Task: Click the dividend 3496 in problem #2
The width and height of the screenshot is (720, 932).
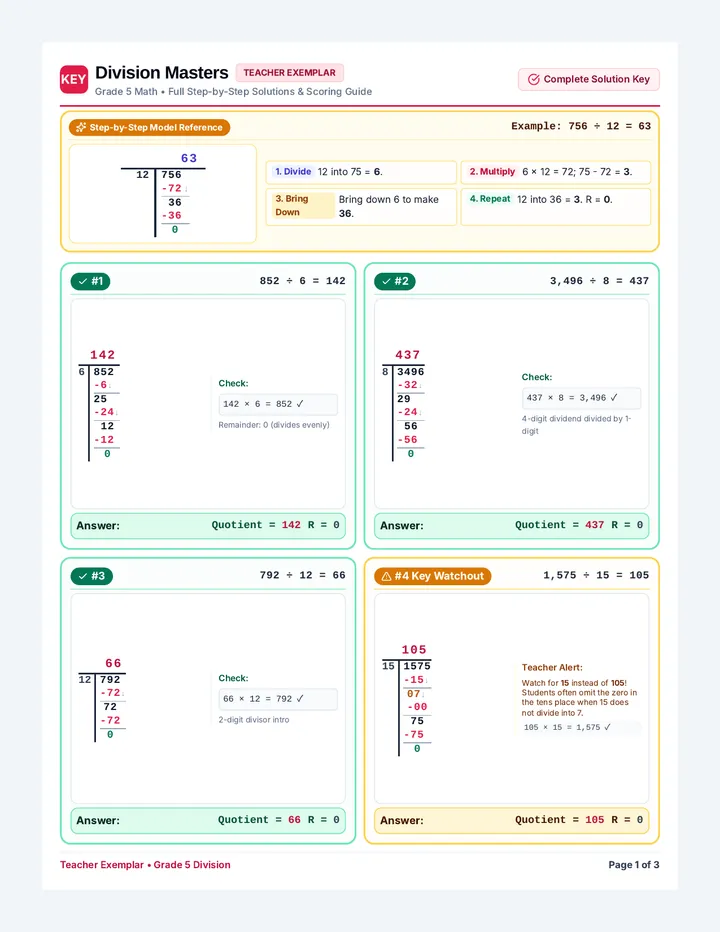Action: (x=411, y=371)
